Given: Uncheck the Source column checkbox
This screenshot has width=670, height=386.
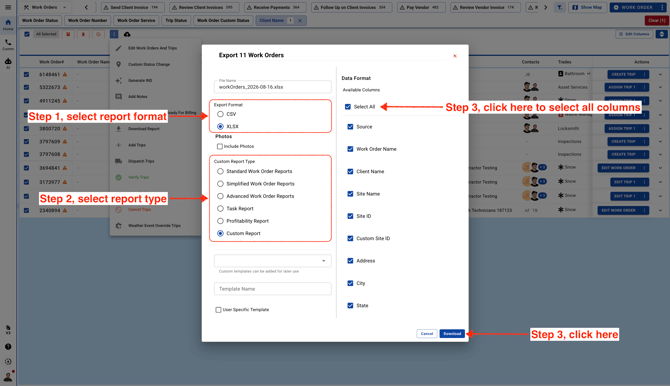Looking at the screenshot, I should 350,127.
